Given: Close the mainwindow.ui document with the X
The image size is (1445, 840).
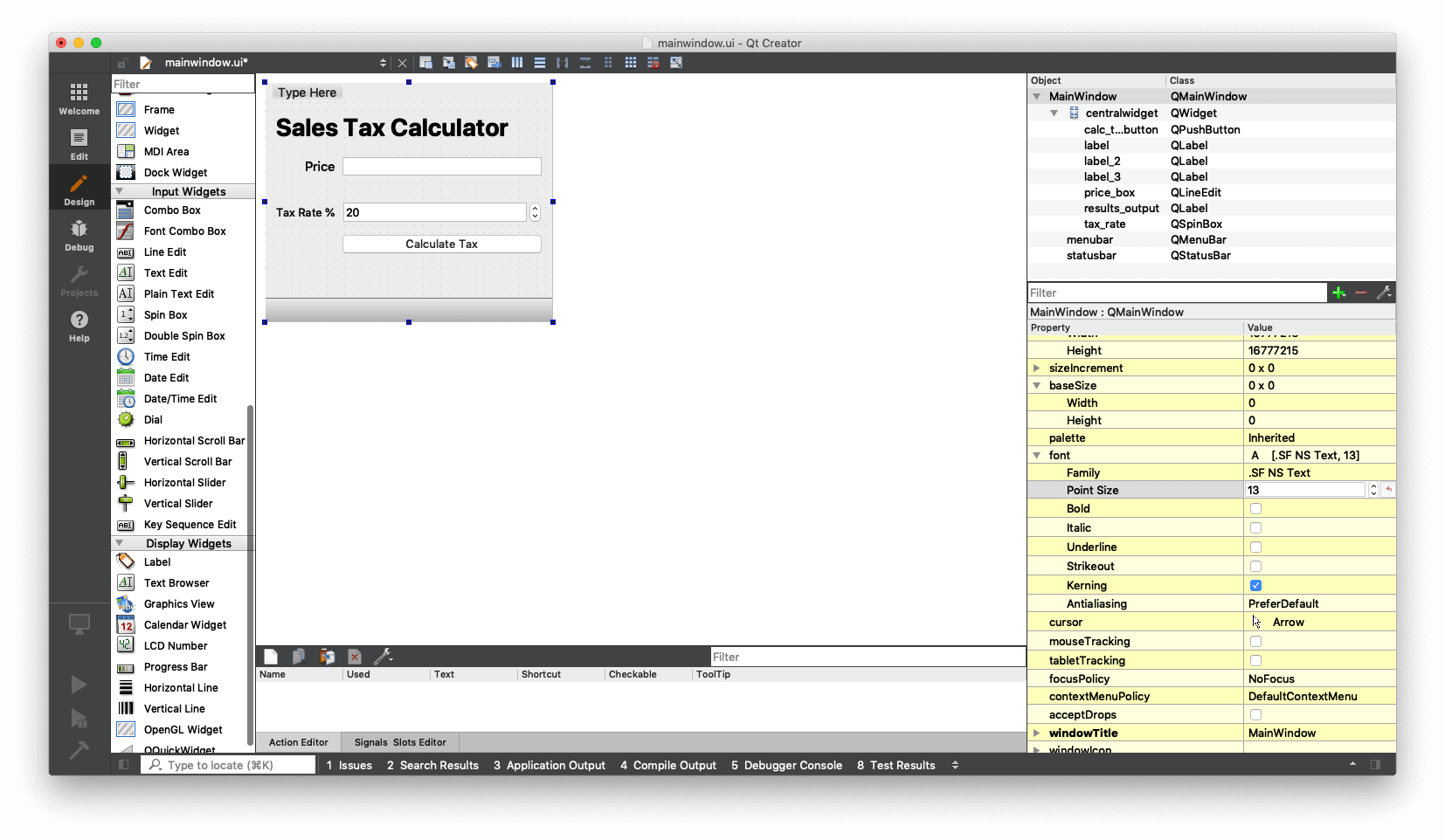Looking at the screenshot, I should coord(403,63).
